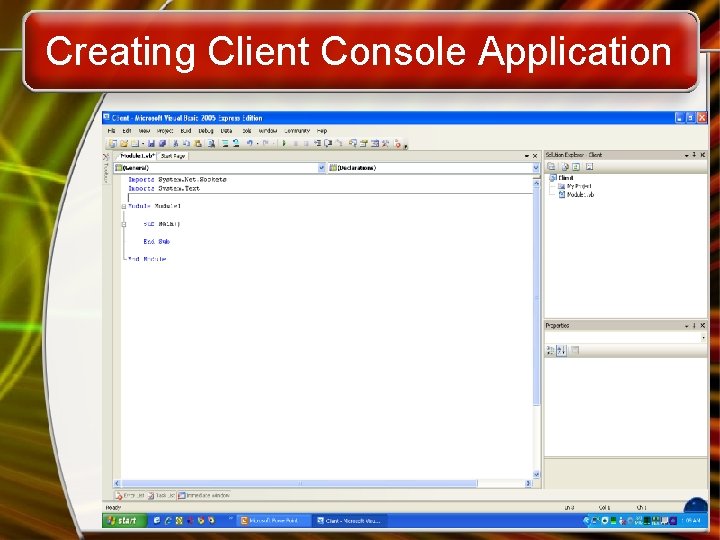Open the Undo history dropdown arrow

coord(258,144)
